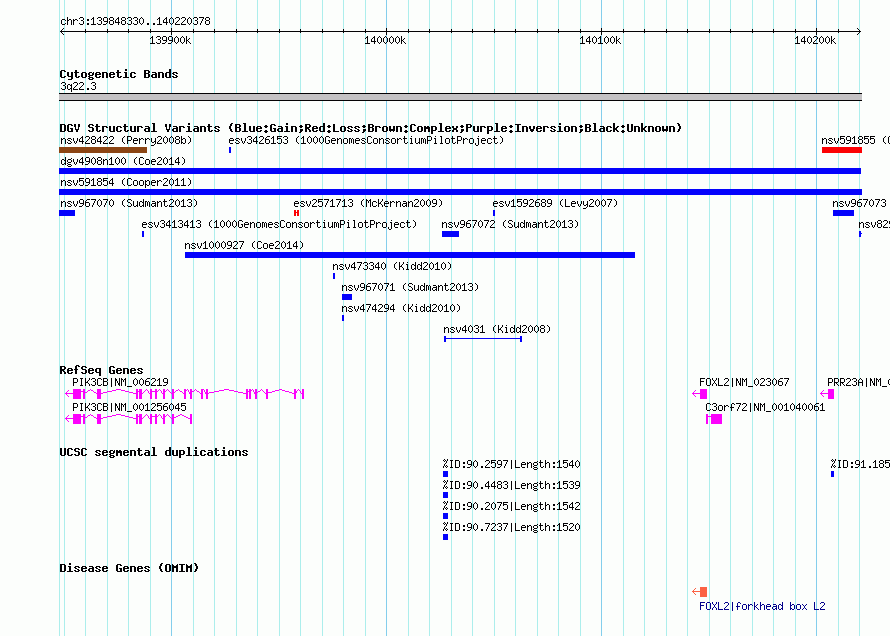
Task: Click the nsv4031 (Kidd2008) interval line
Action: pyautogui.click(x=483, y=339)
